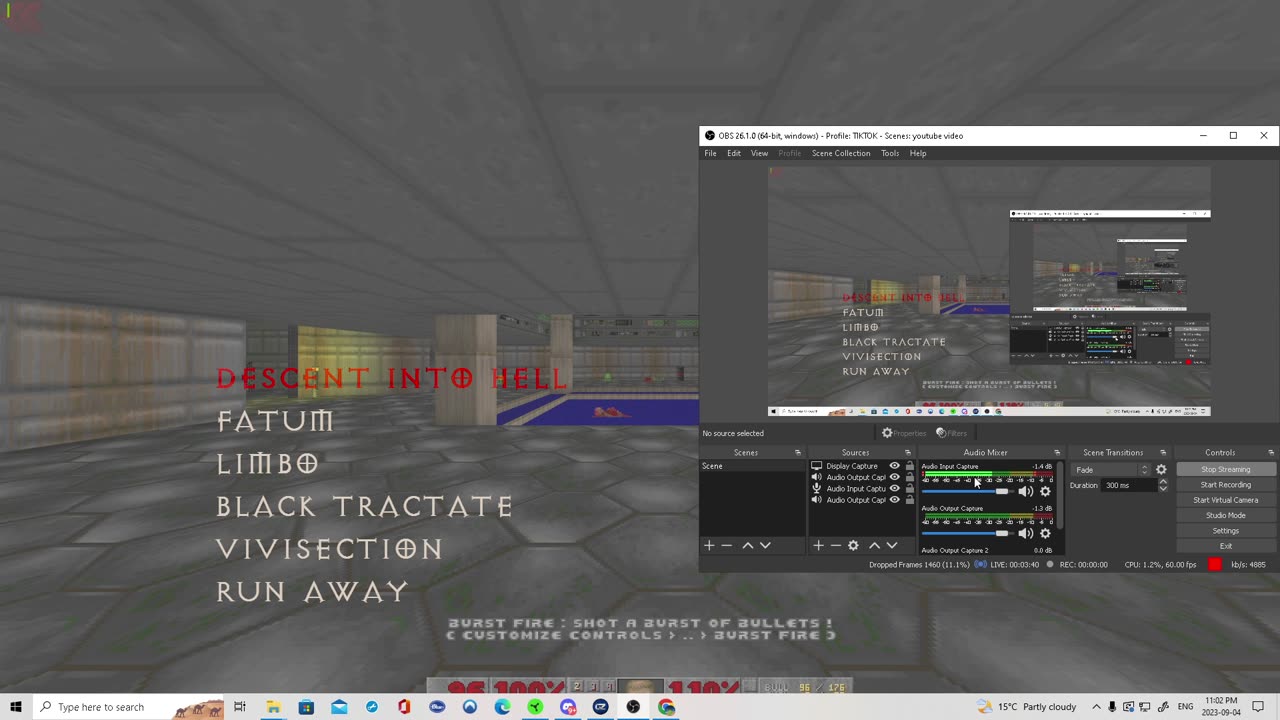Image resolution: width=1280 pixels, height=720 pixels.
Task: Pop out the Sources dock panel
Action: point(908,453)
